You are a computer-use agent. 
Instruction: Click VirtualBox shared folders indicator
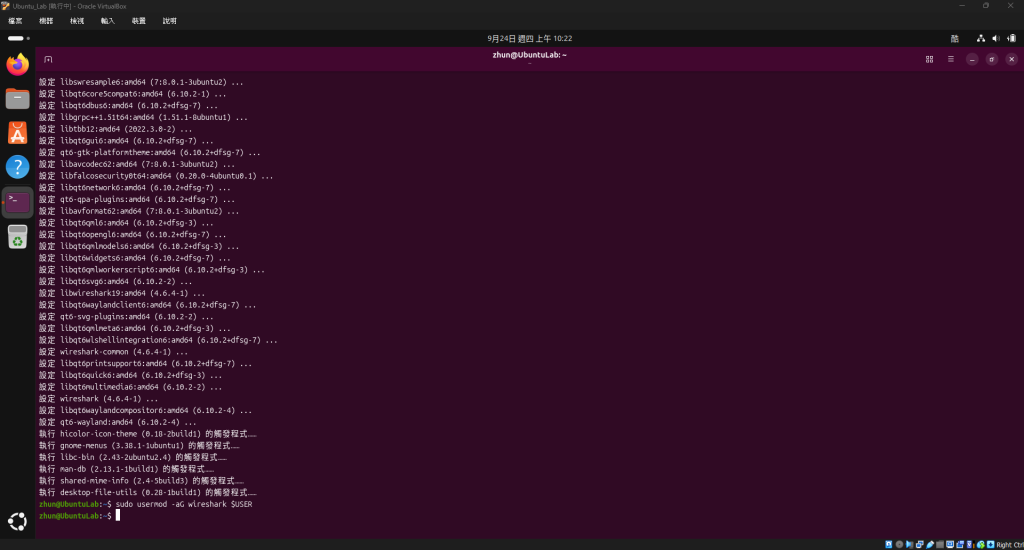click(x=940, y=544)
